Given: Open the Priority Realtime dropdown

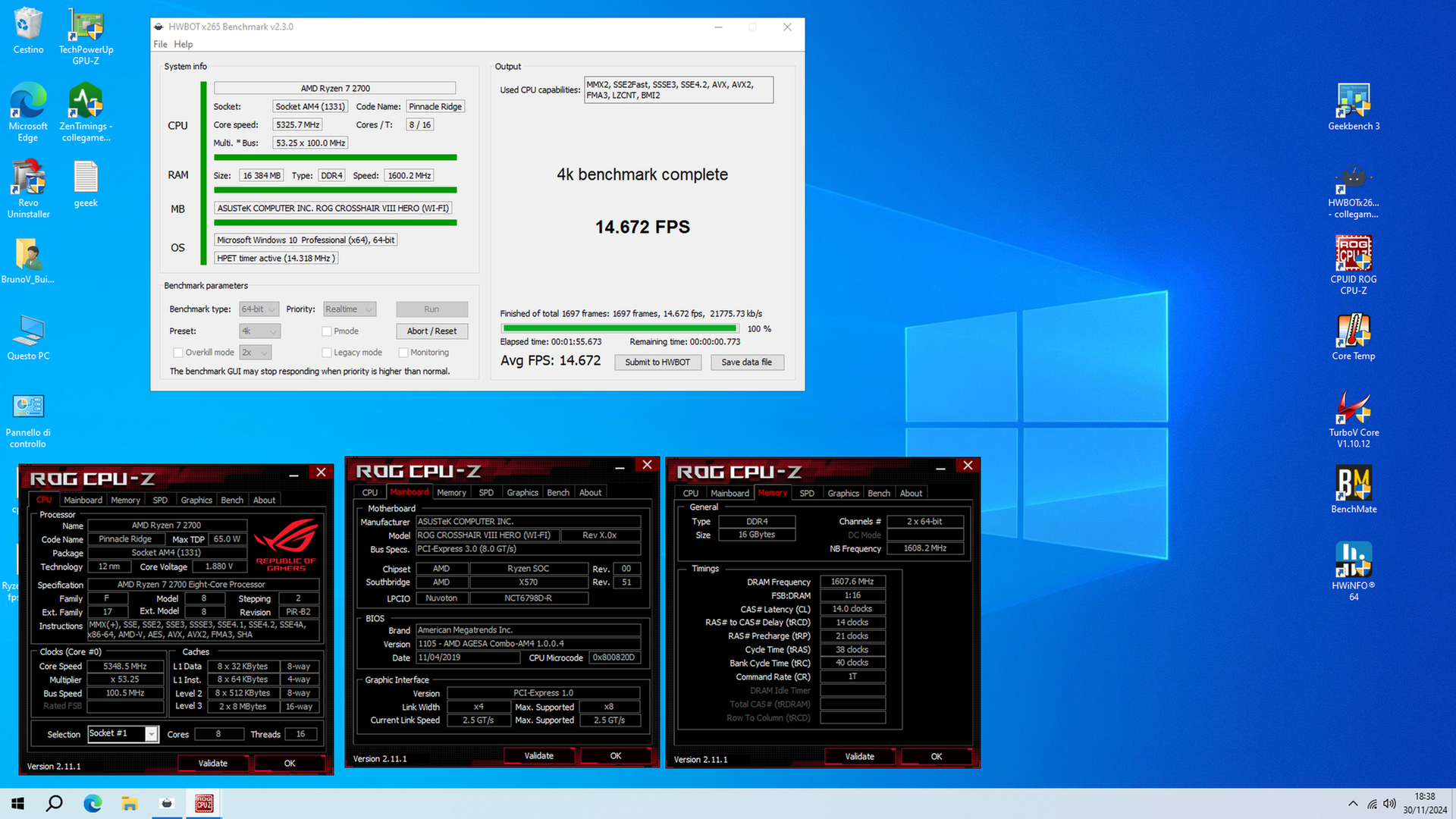Looking at the screenshot, I should point(350,309).
